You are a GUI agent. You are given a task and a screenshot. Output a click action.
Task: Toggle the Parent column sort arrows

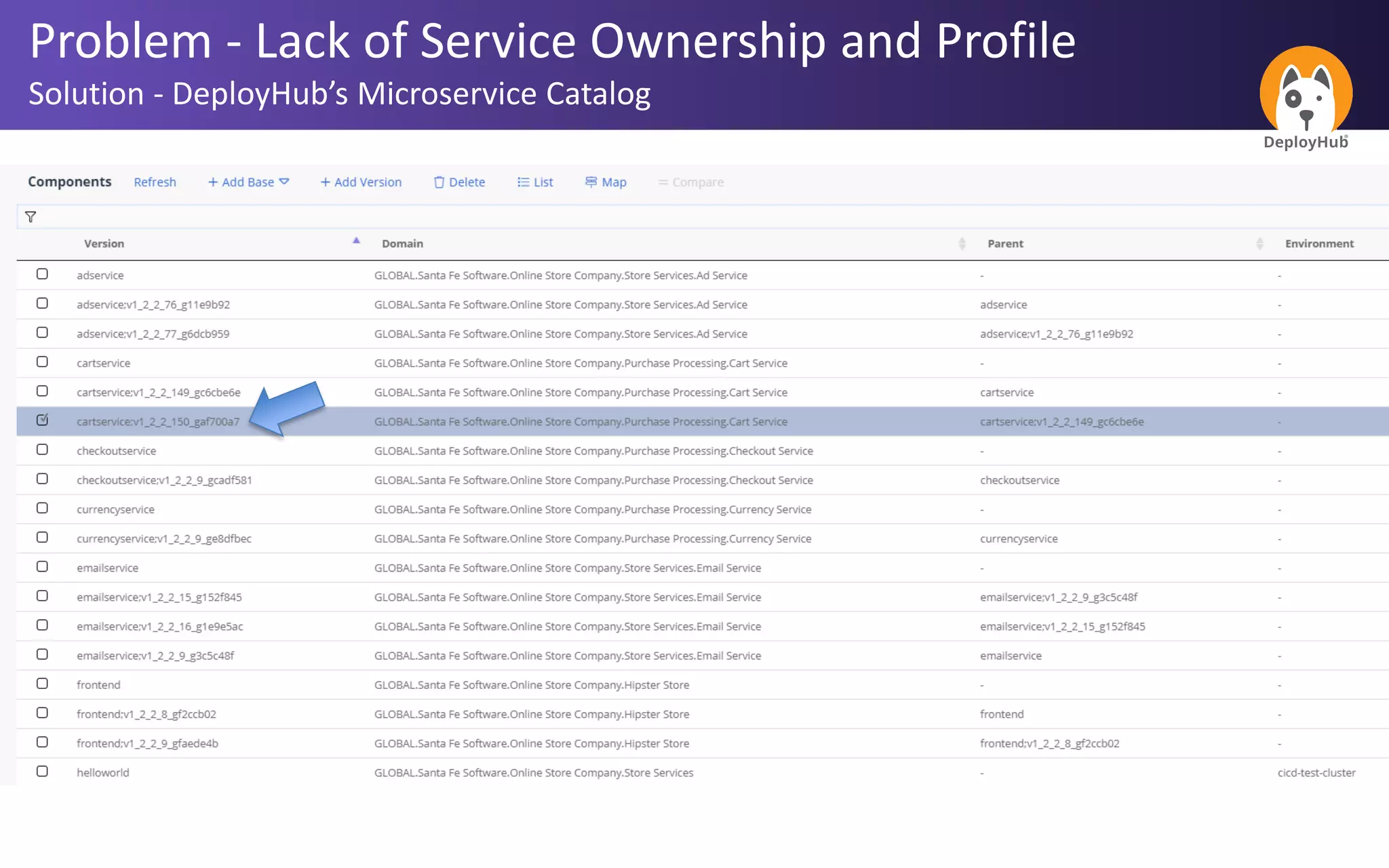[x=1259, y=243]
